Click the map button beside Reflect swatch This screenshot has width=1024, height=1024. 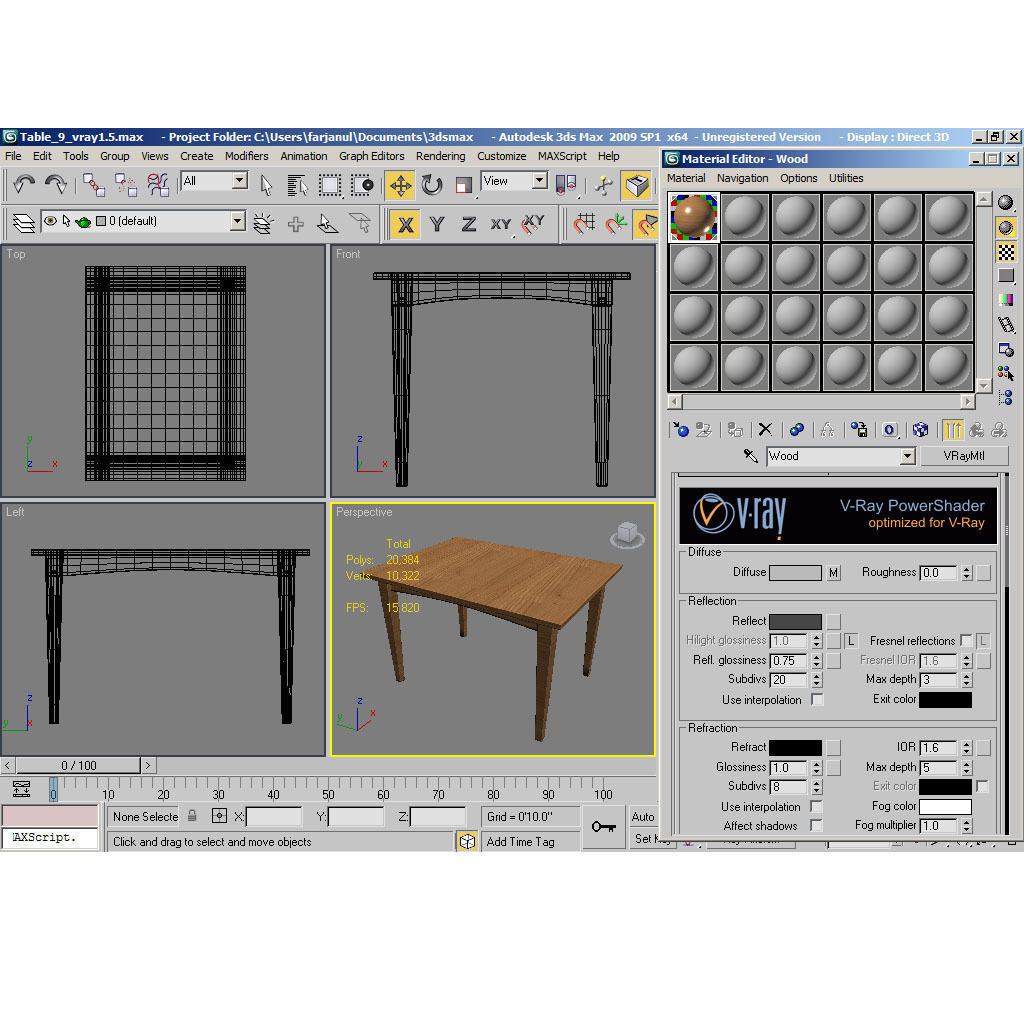click(x=833, y=621)
